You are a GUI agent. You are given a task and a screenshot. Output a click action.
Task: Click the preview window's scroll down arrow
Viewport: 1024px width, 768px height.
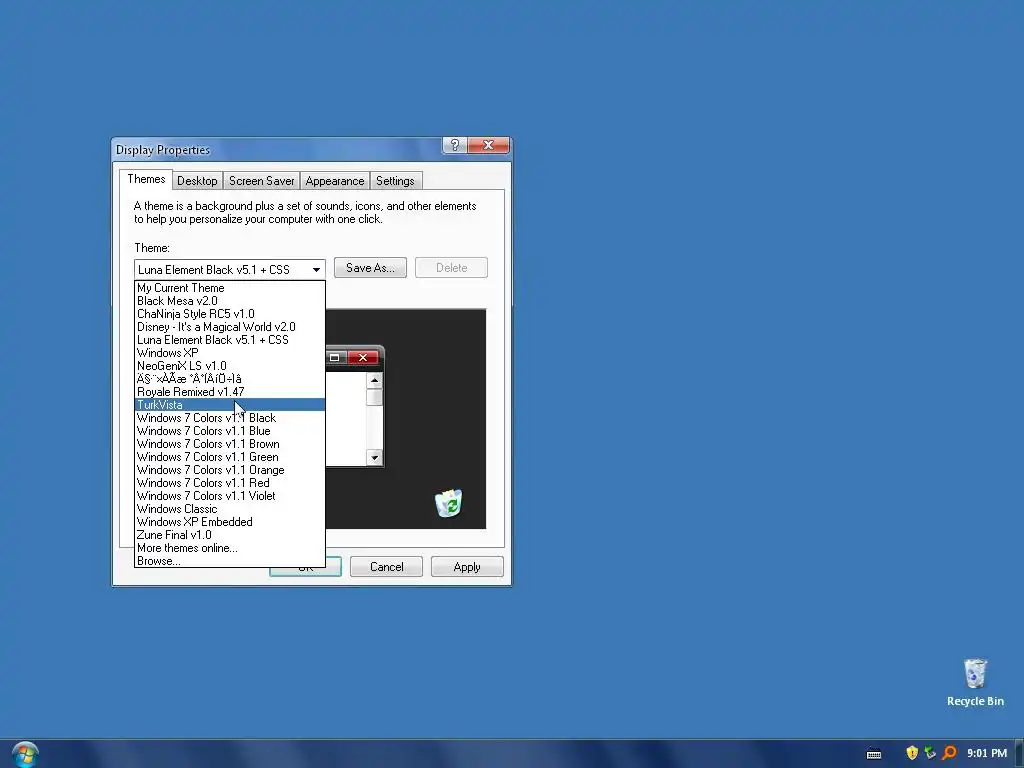374,457
